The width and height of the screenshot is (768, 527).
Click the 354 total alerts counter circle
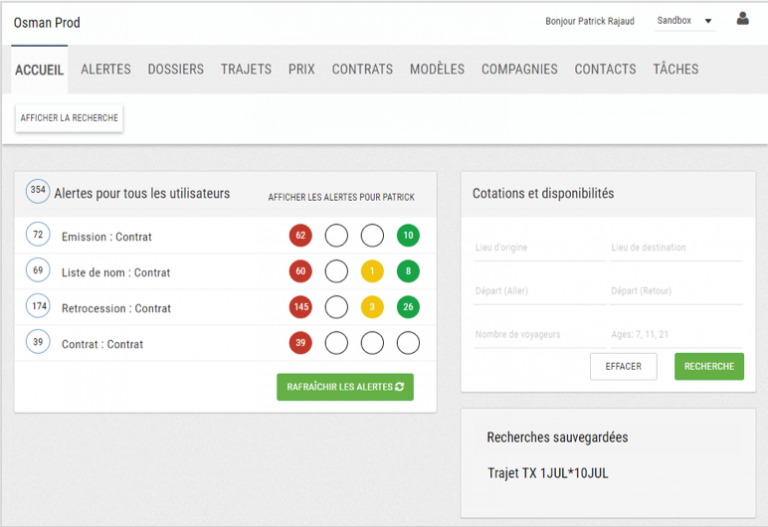click(38, 191)
